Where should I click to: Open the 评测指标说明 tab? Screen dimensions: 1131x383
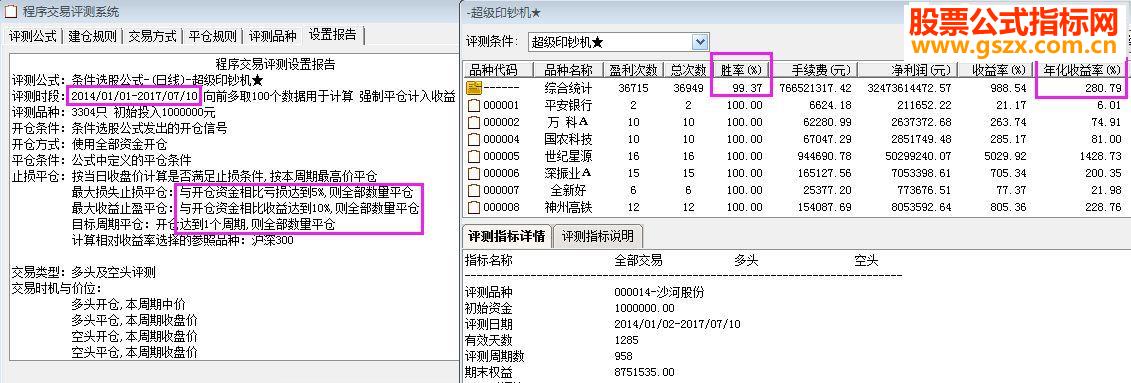598,236
